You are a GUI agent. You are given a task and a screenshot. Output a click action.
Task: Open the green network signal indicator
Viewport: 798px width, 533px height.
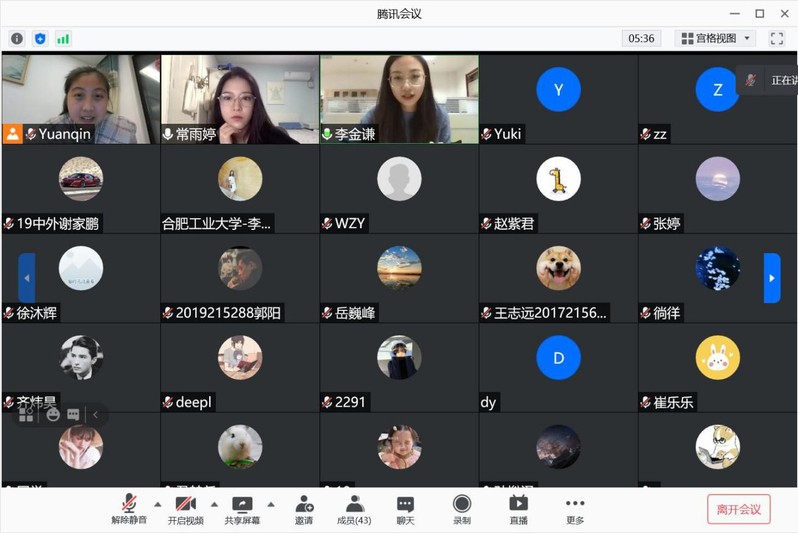pos(63,38)
